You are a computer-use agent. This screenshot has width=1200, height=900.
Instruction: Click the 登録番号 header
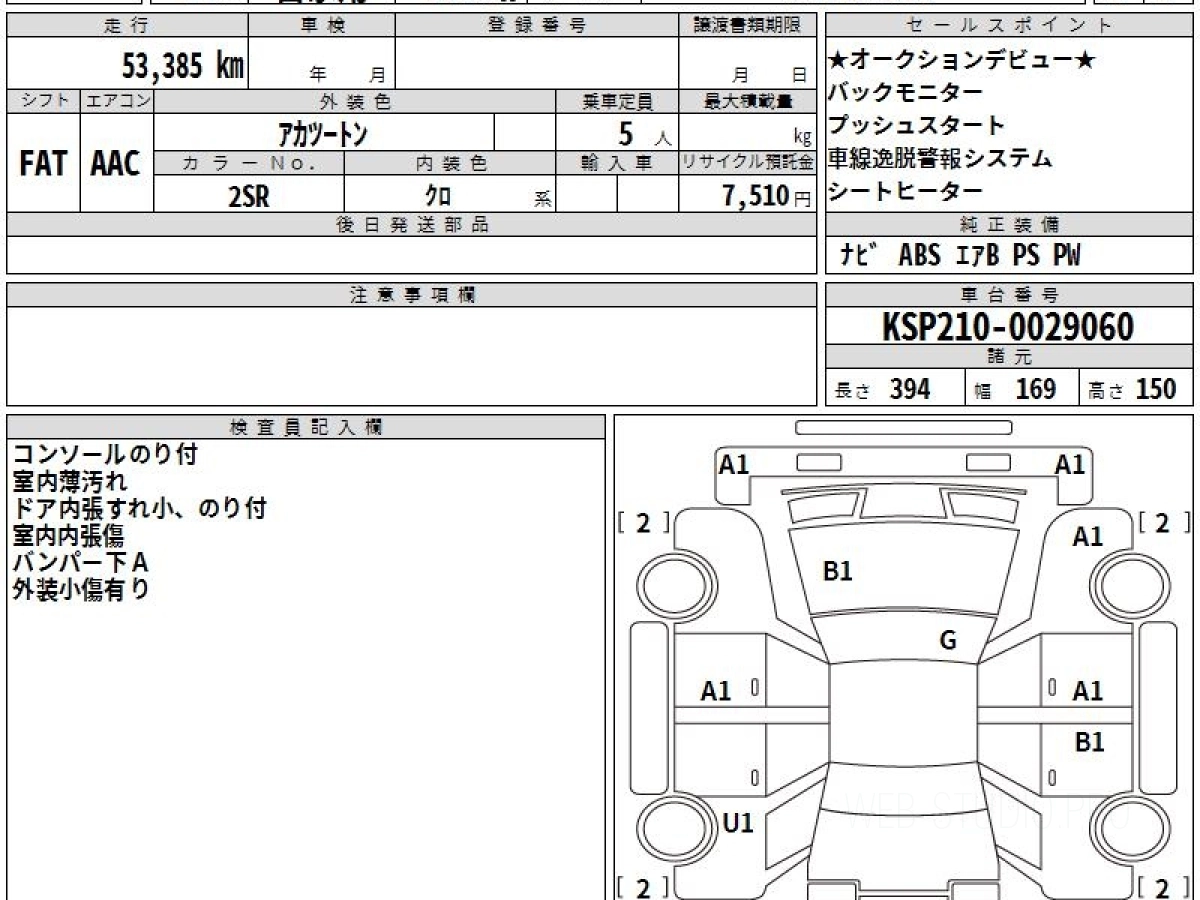(x=537, y=25)
